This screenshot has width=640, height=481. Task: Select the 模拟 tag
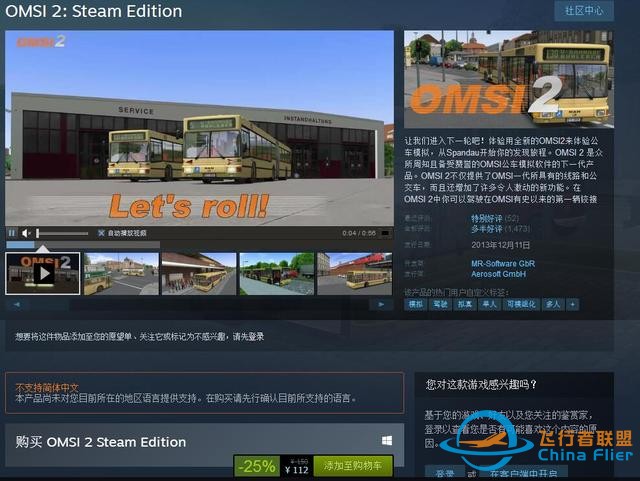pos(416,305)
